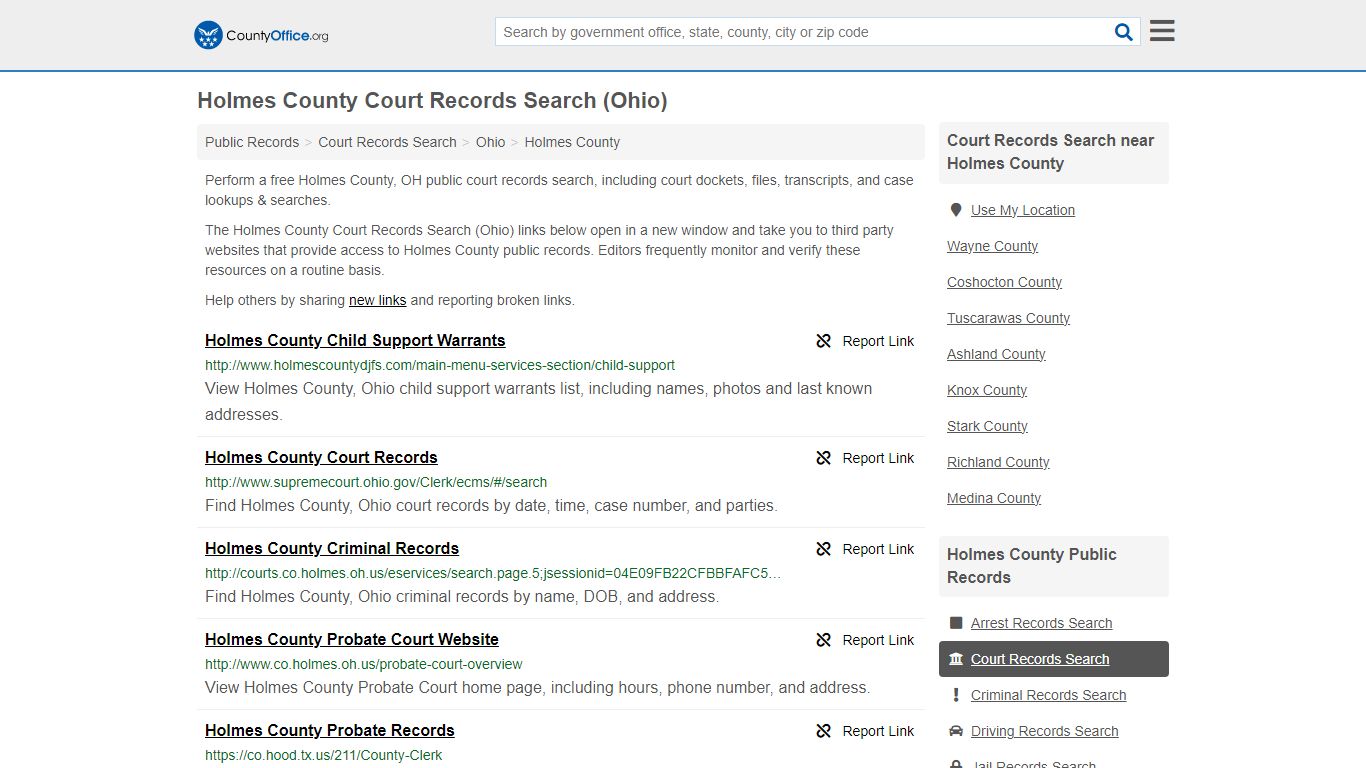Image resolution: width=1366 pixels, height=768 pixels.
Task: Open Holmes County Probate Court Website title
Action: [x=352, y=639]
